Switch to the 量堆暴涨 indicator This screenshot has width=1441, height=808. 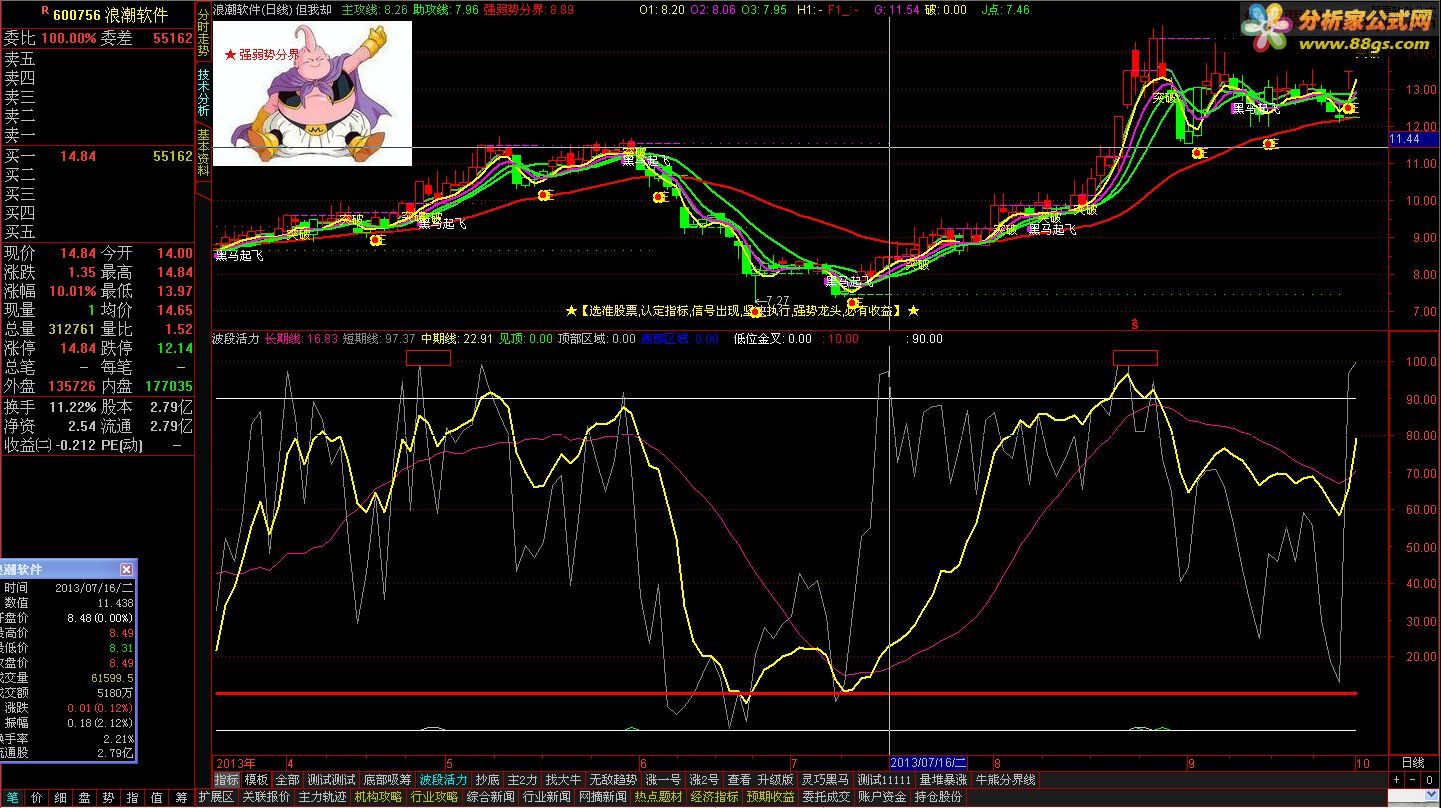(x=943, y=780)
